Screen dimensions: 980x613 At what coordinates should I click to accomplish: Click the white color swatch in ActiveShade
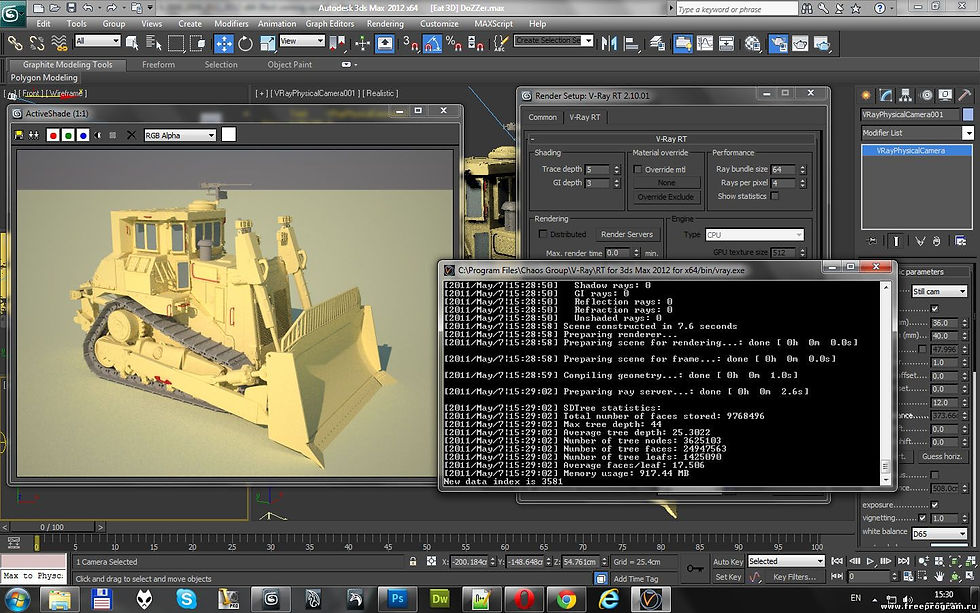(229, 134)
